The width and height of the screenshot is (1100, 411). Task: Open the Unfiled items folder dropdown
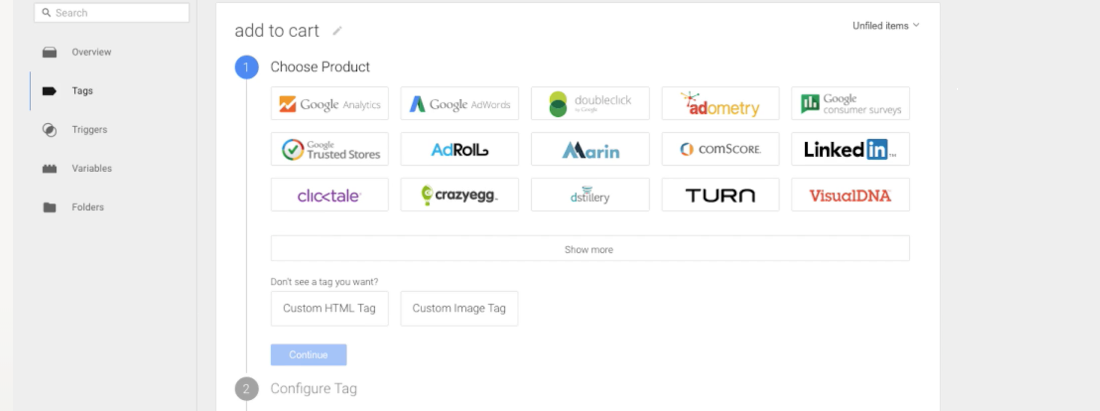(x=885, y=26)
